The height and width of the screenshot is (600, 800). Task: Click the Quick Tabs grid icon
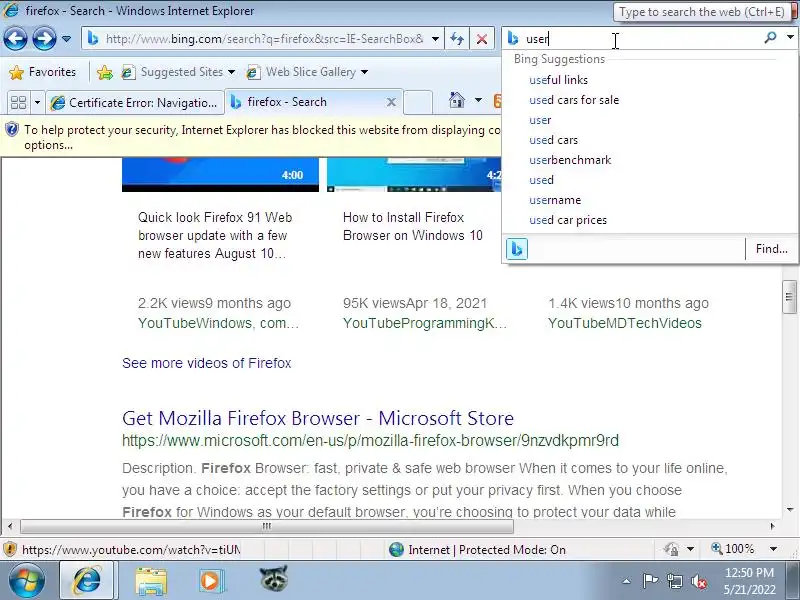[19, 103]
